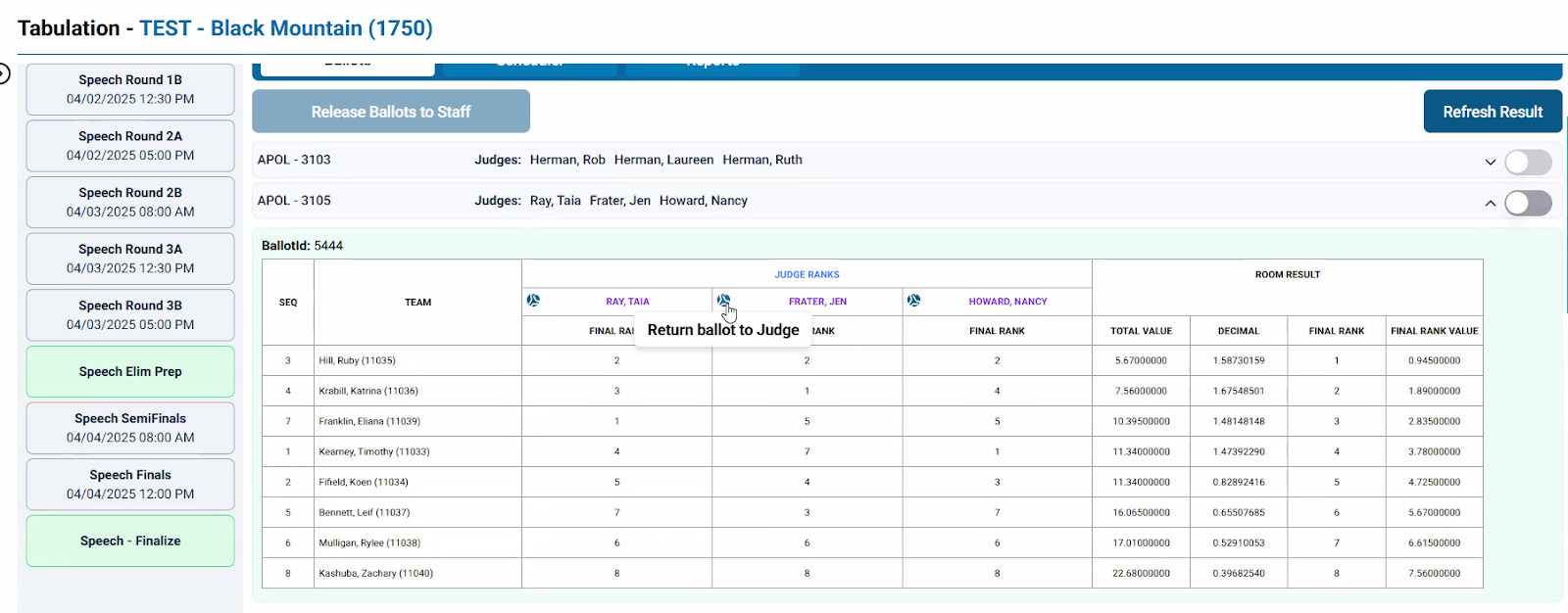
Task: Click the sidebar collapse arrow icon
Action: [x=4, y=74]
